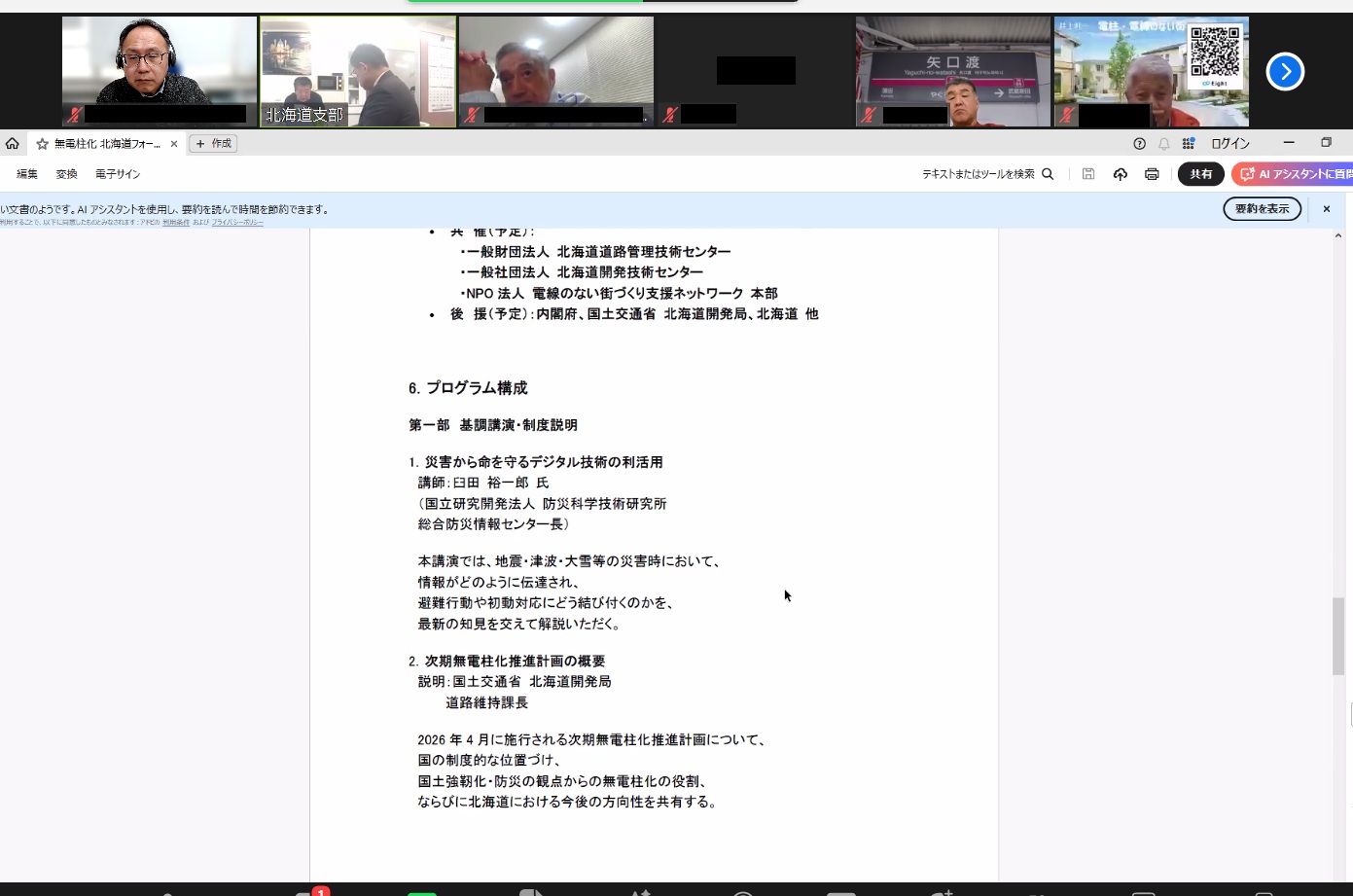Open the Adobe apps grid icon
Viewport: 1353px width, 896px height.
(1188, 144)
